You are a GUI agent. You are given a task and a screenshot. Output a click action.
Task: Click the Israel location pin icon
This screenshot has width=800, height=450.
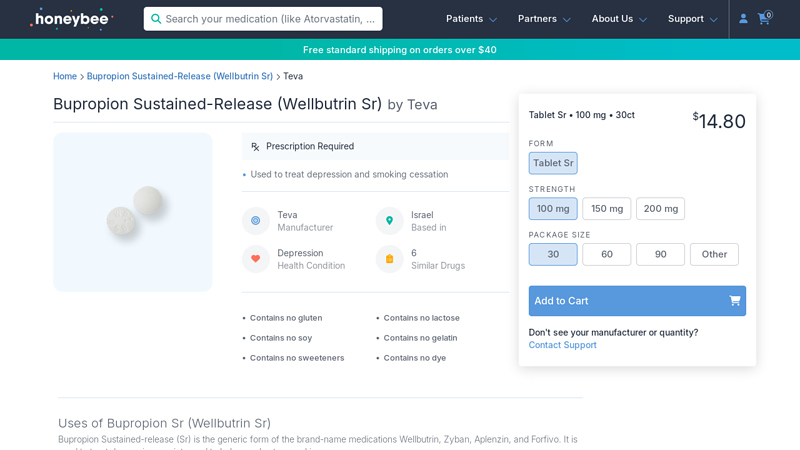tap(389, 221)
